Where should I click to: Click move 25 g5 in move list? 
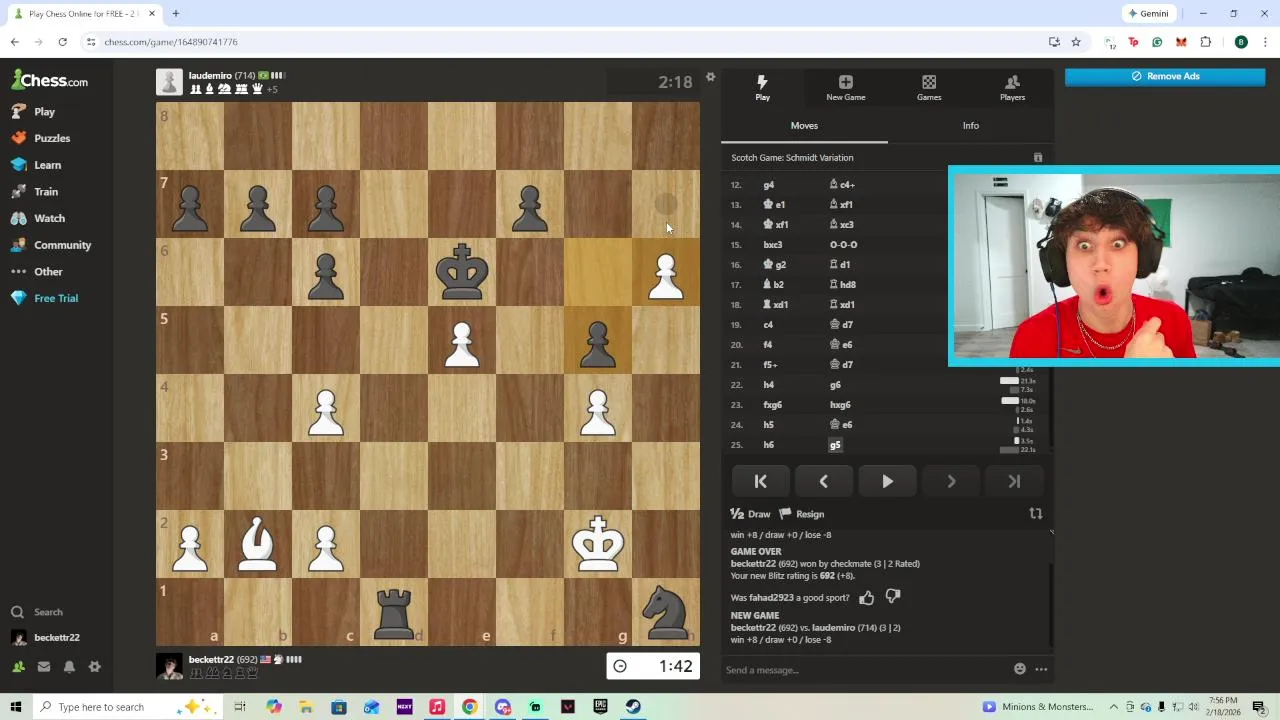click(835, 445)
